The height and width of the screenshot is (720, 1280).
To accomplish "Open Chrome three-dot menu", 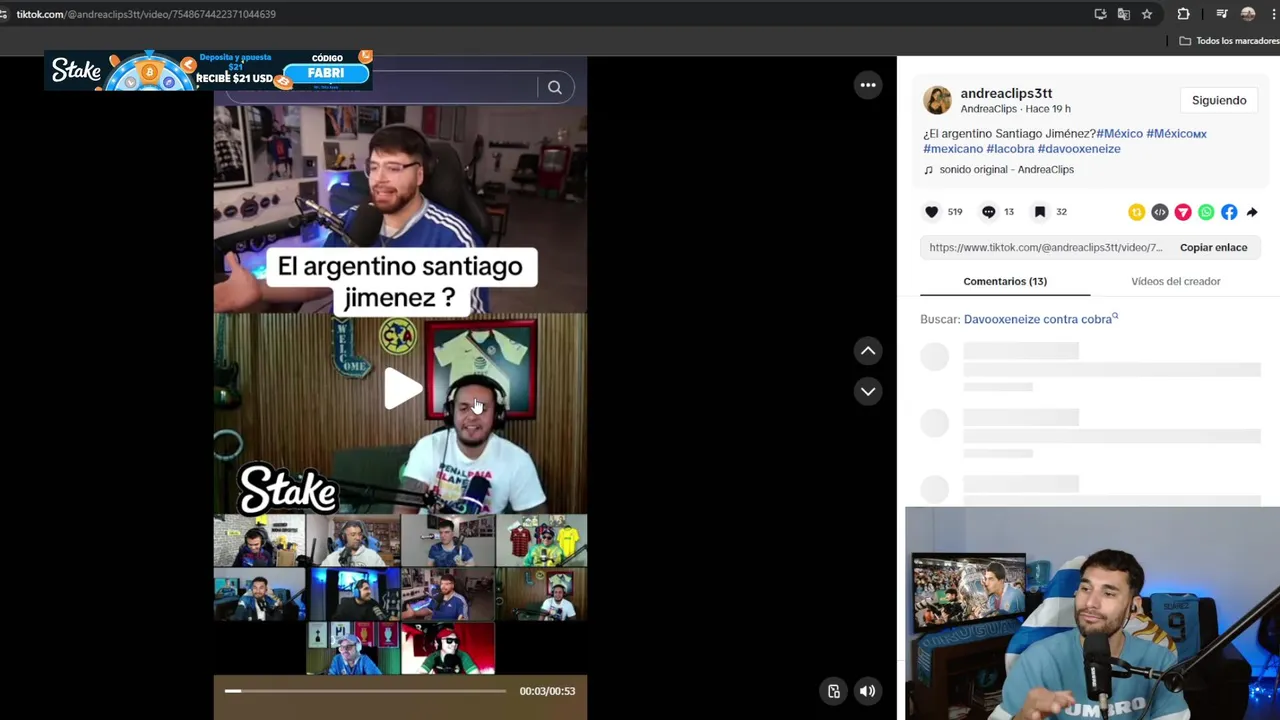I will [1273, 14].
